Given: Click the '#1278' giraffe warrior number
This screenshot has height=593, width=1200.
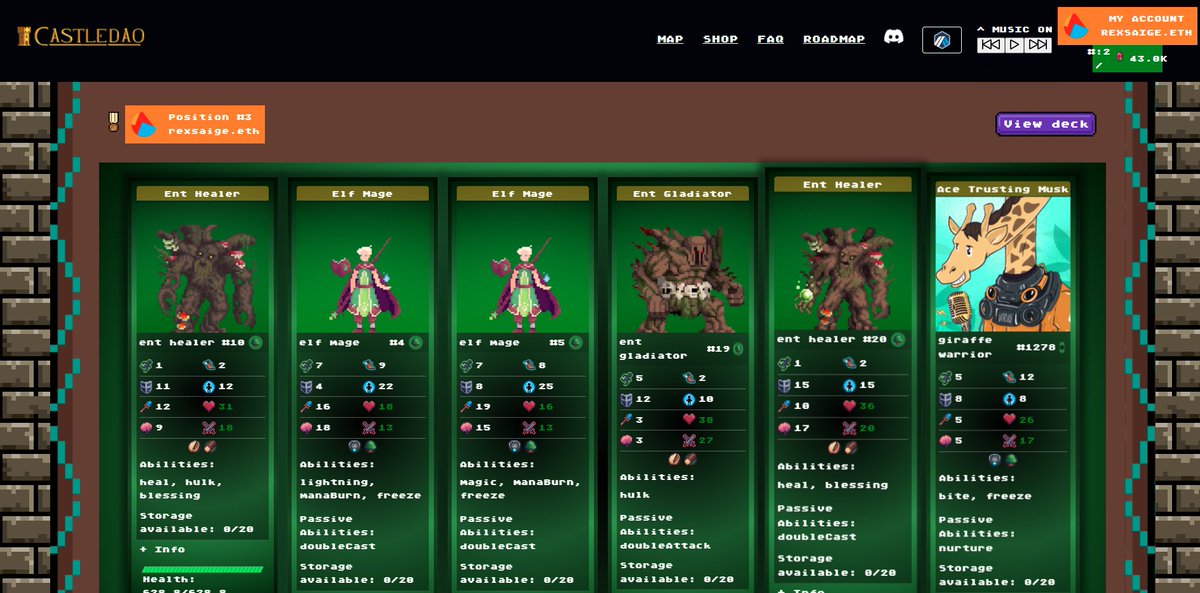Looking at the screenshot, I should click(x=1036, y=347).
